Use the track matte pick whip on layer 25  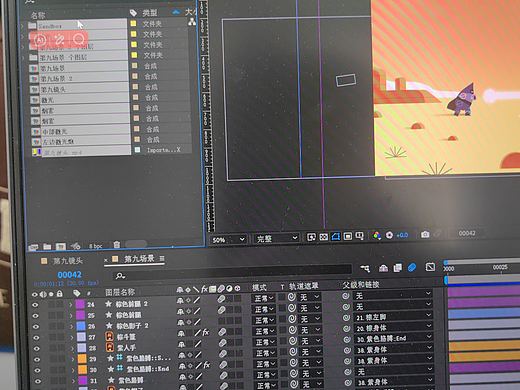[x=292, y=308]
